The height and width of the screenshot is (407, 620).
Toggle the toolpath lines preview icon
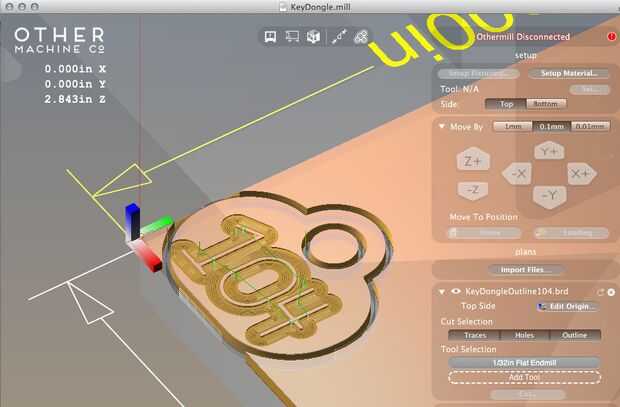pyautogui.click(x=340, y=37)
